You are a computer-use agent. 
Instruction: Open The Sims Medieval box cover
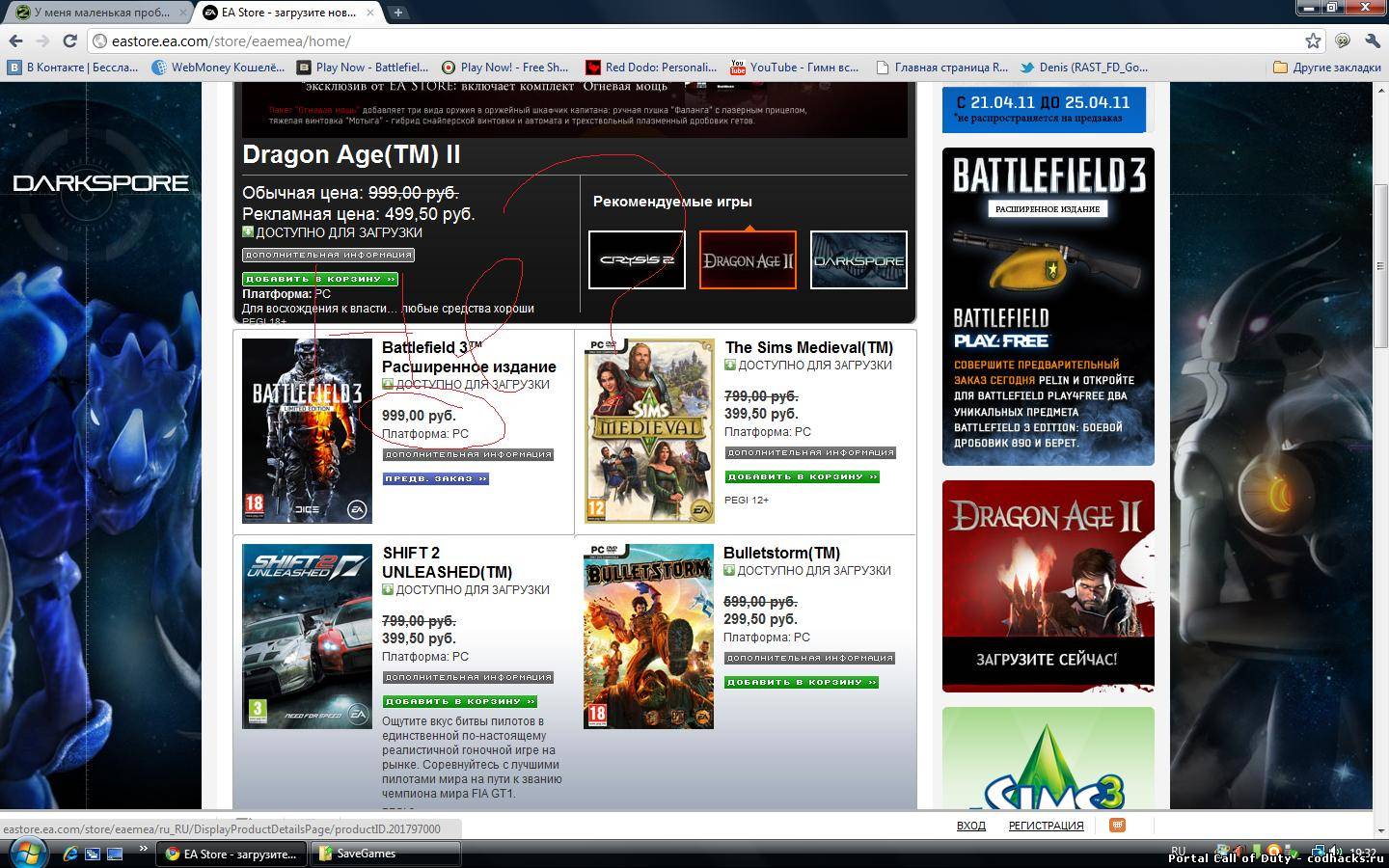650,430
